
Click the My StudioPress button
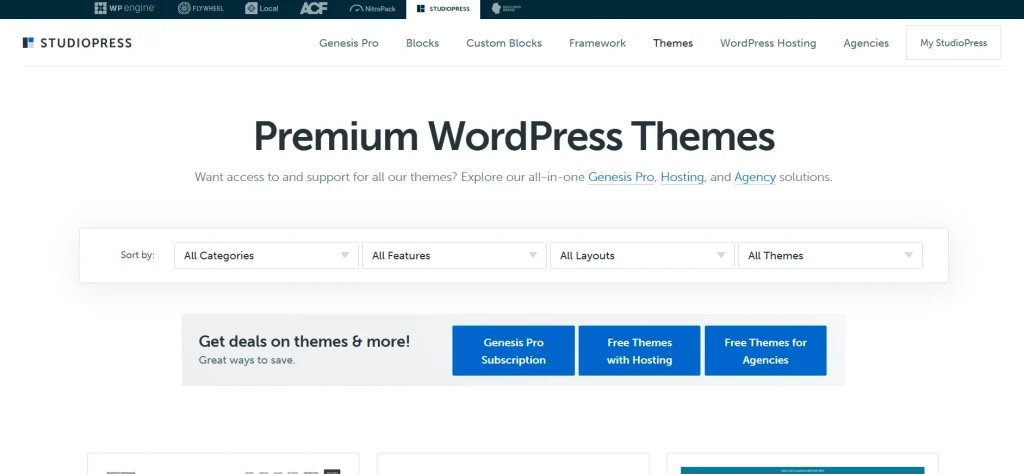[x=953, y=42]
